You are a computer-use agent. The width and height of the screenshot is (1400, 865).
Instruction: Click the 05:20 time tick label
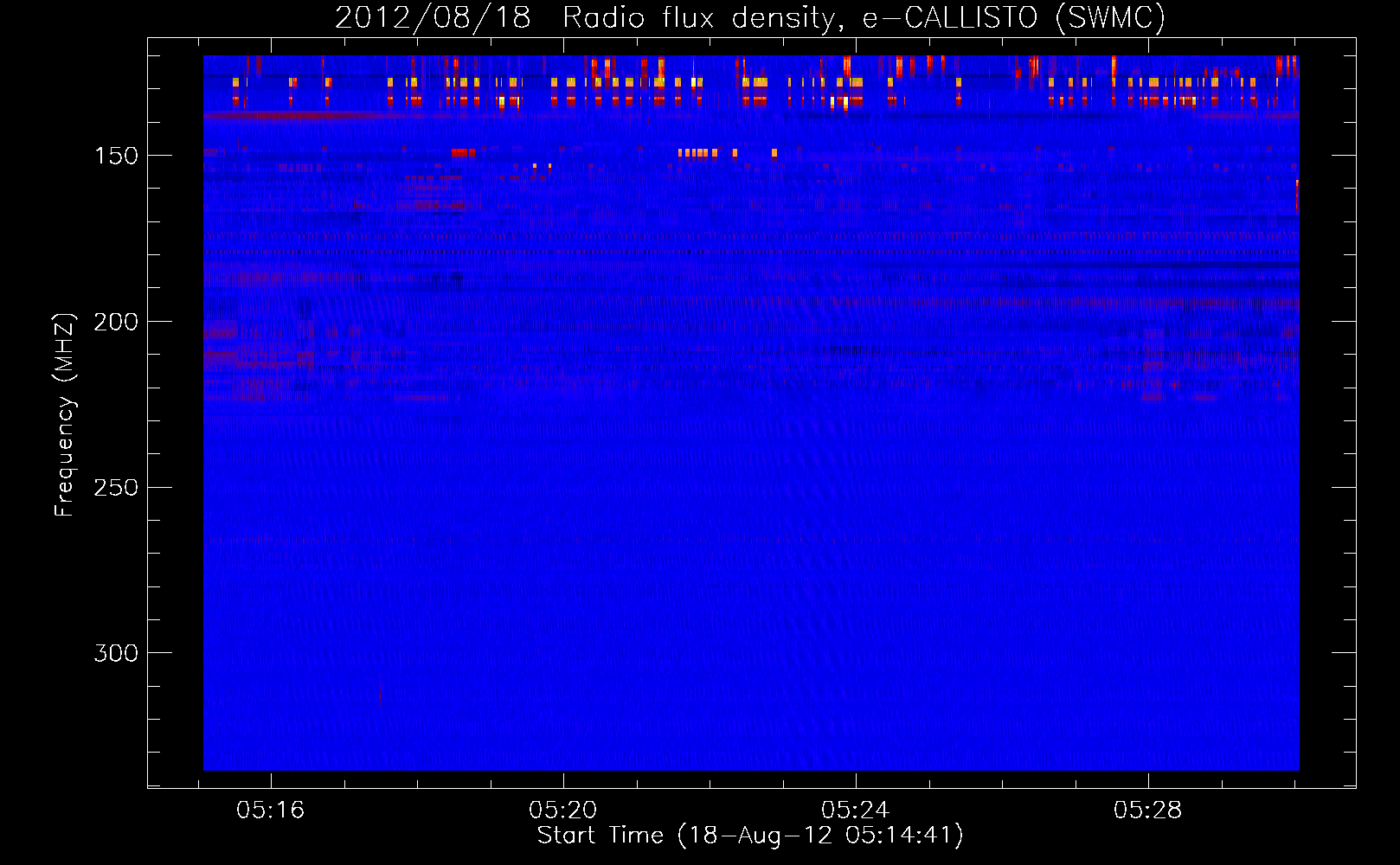tap(563, 811)
